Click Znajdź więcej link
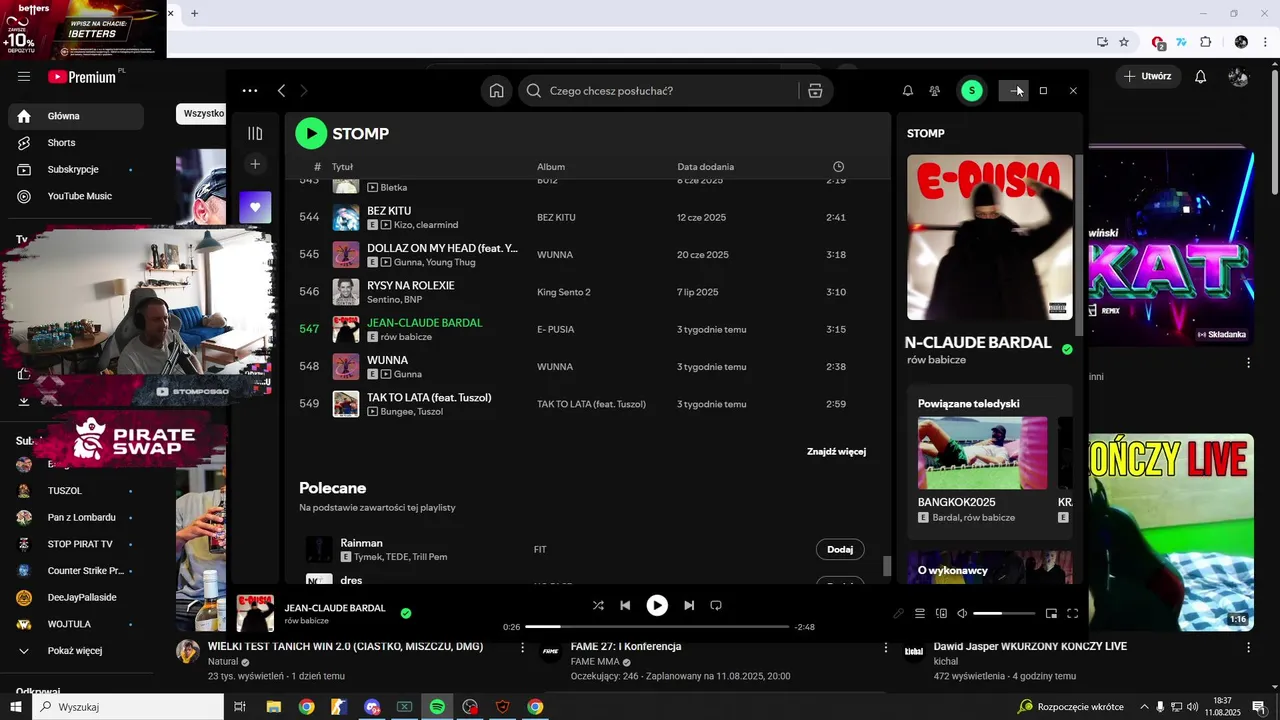Image resolution: width=1280 pixels, height=720 pixels. 836,452
